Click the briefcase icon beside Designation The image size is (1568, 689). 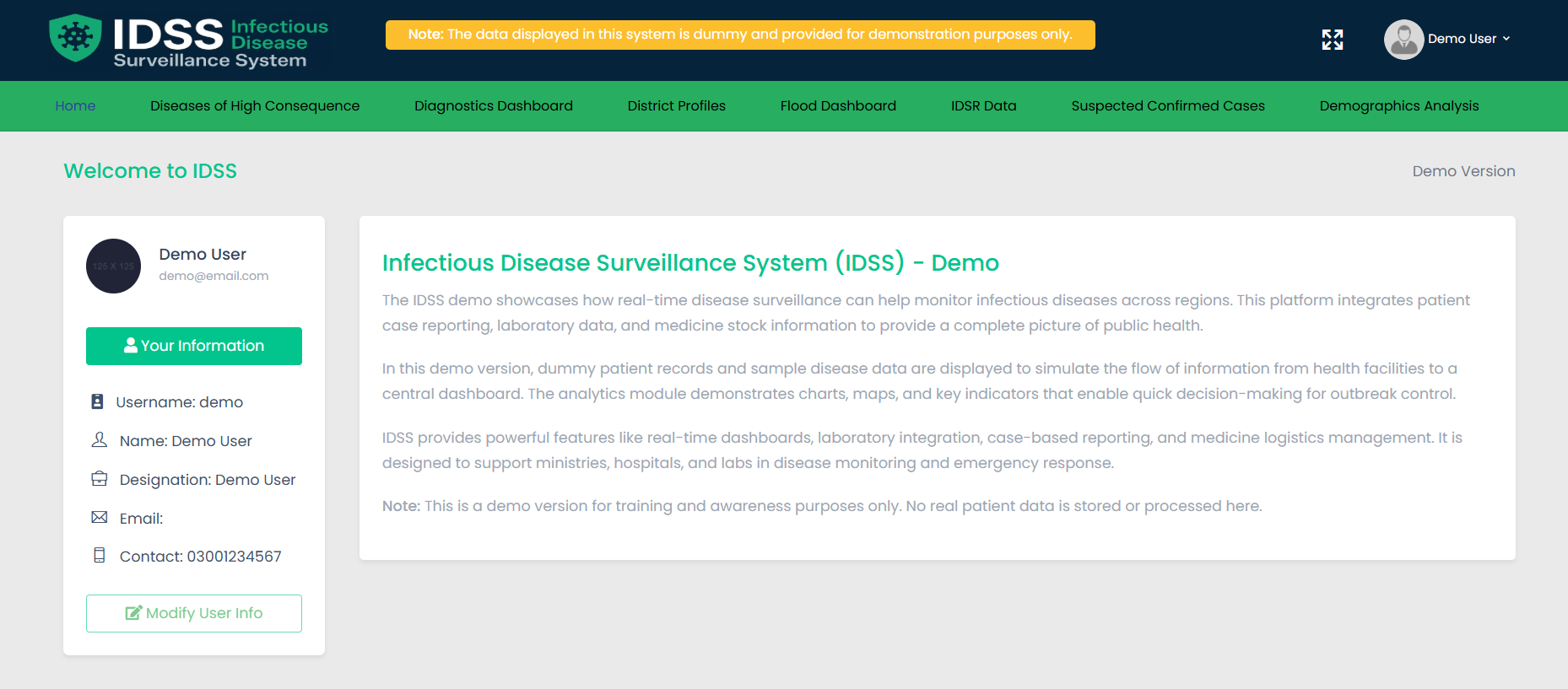(x=99, y=479)
